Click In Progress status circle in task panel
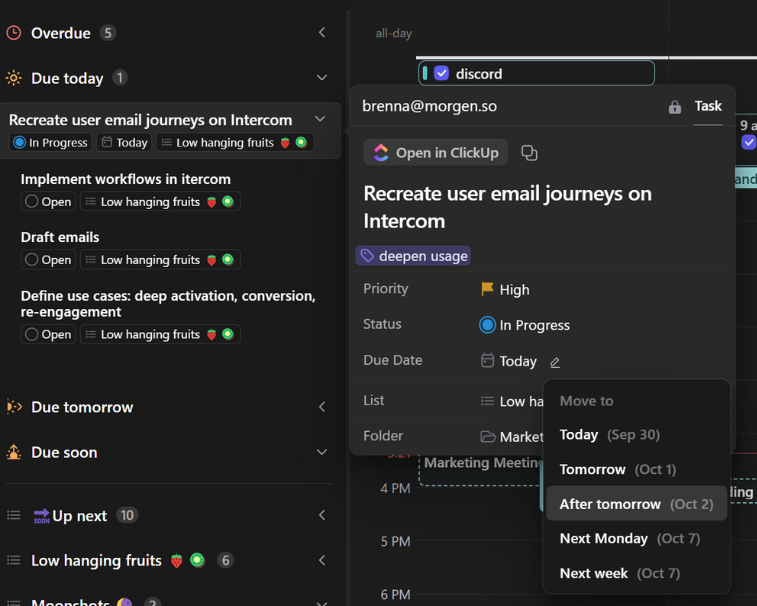This screenshot has width=757, height=606. coord(487,325)
